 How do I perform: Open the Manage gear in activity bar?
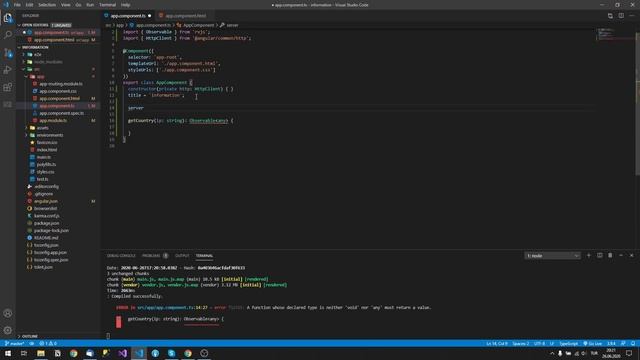[x=8, y=330]
